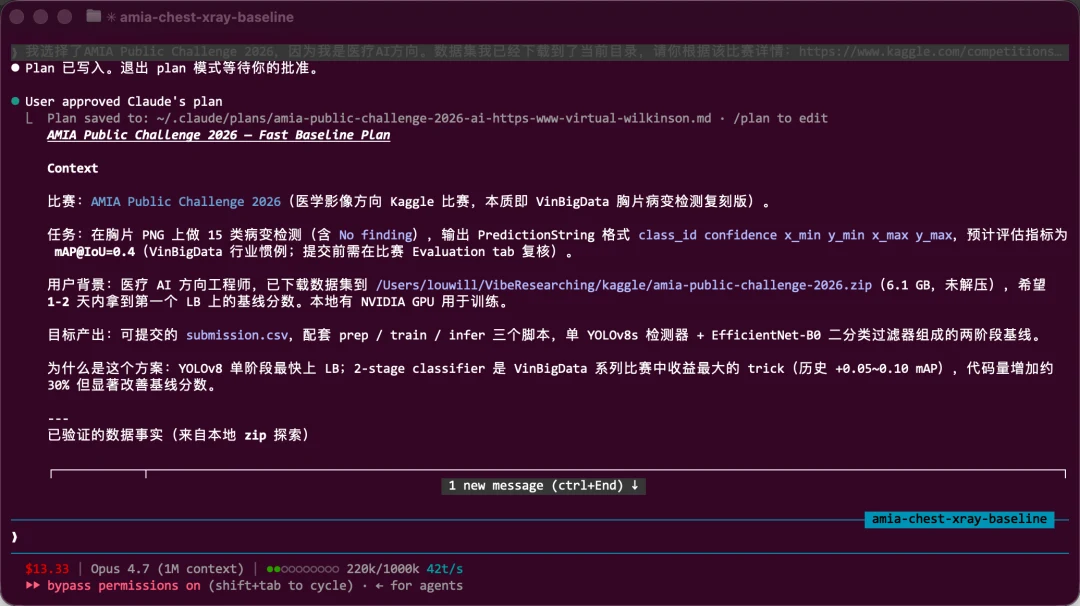Click the bold 'Context' heading
1080x606 pixels.
click(72, 169)
